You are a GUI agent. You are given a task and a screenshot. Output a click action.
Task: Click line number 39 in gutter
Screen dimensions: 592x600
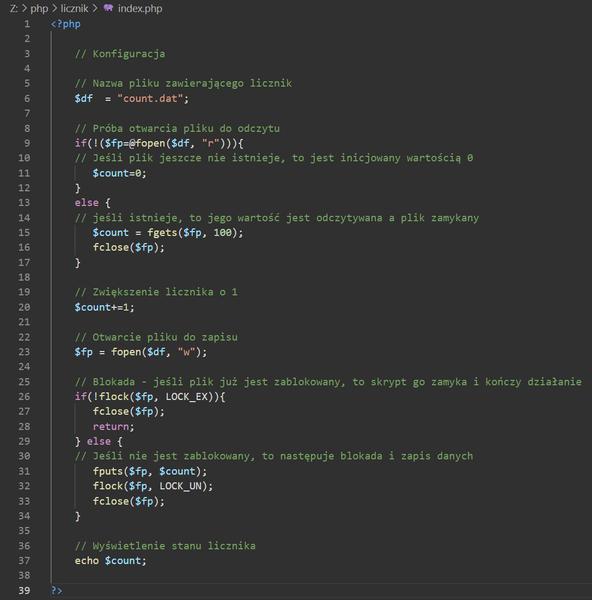pyautogui.click(x=24, y=590)
